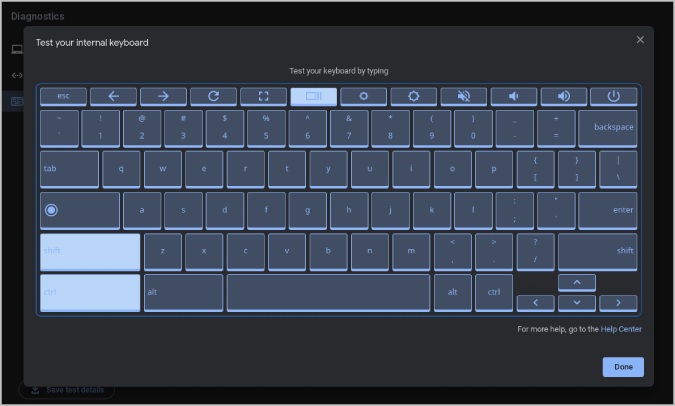The width and height of the screenshot is (675, 406).
Task: Click the backspace key
Action: pos(608,127)
